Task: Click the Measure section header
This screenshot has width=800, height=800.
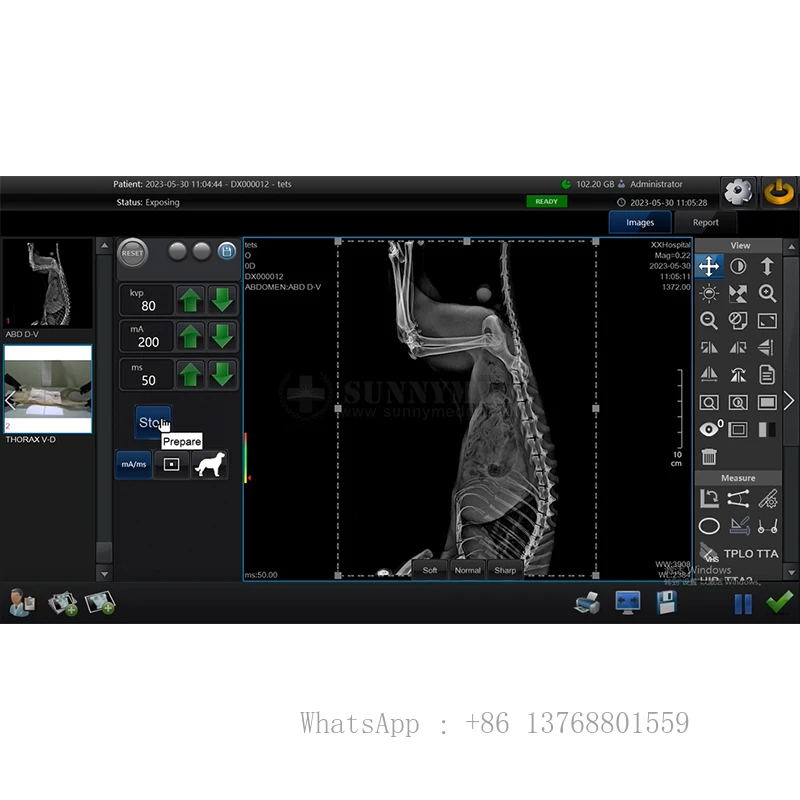Action: [x=738, y=478]
